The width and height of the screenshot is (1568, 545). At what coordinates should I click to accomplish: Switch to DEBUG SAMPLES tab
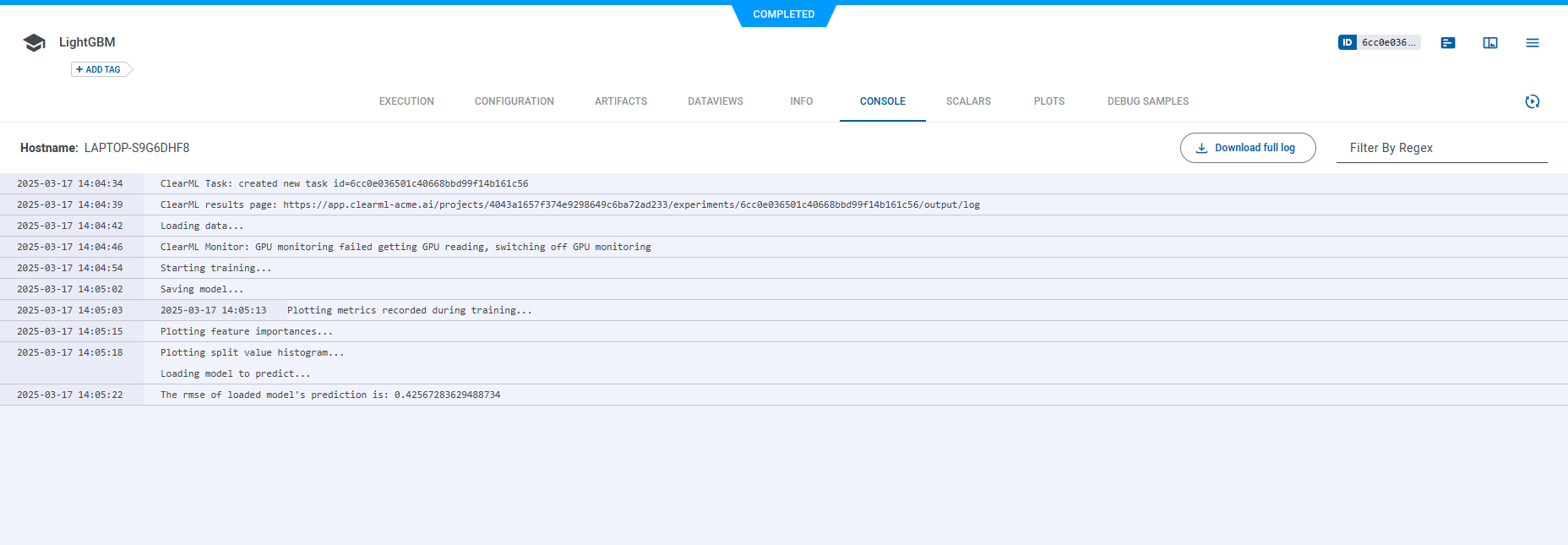click(x=1147, y=101)
